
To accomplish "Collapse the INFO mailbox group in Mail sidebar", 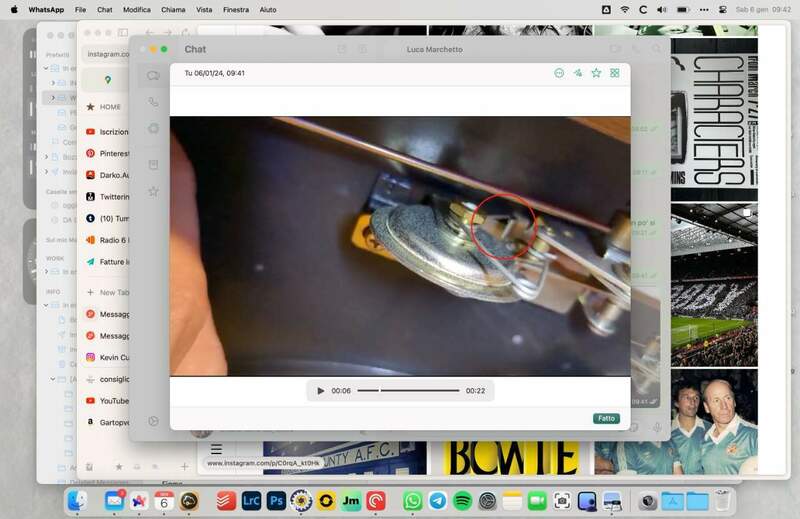I will pyautogui.click(x=46, y=305).
